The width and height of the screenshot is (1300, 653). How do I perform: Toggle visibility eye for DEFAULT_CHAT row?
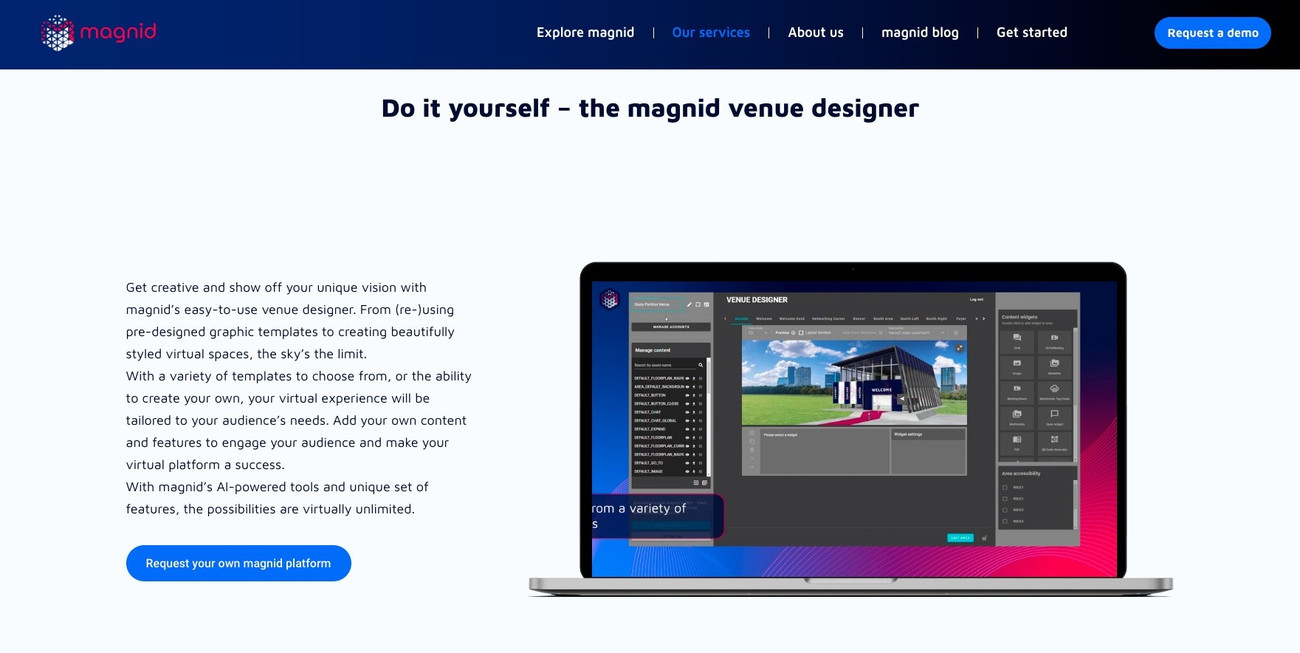point(687,412)
